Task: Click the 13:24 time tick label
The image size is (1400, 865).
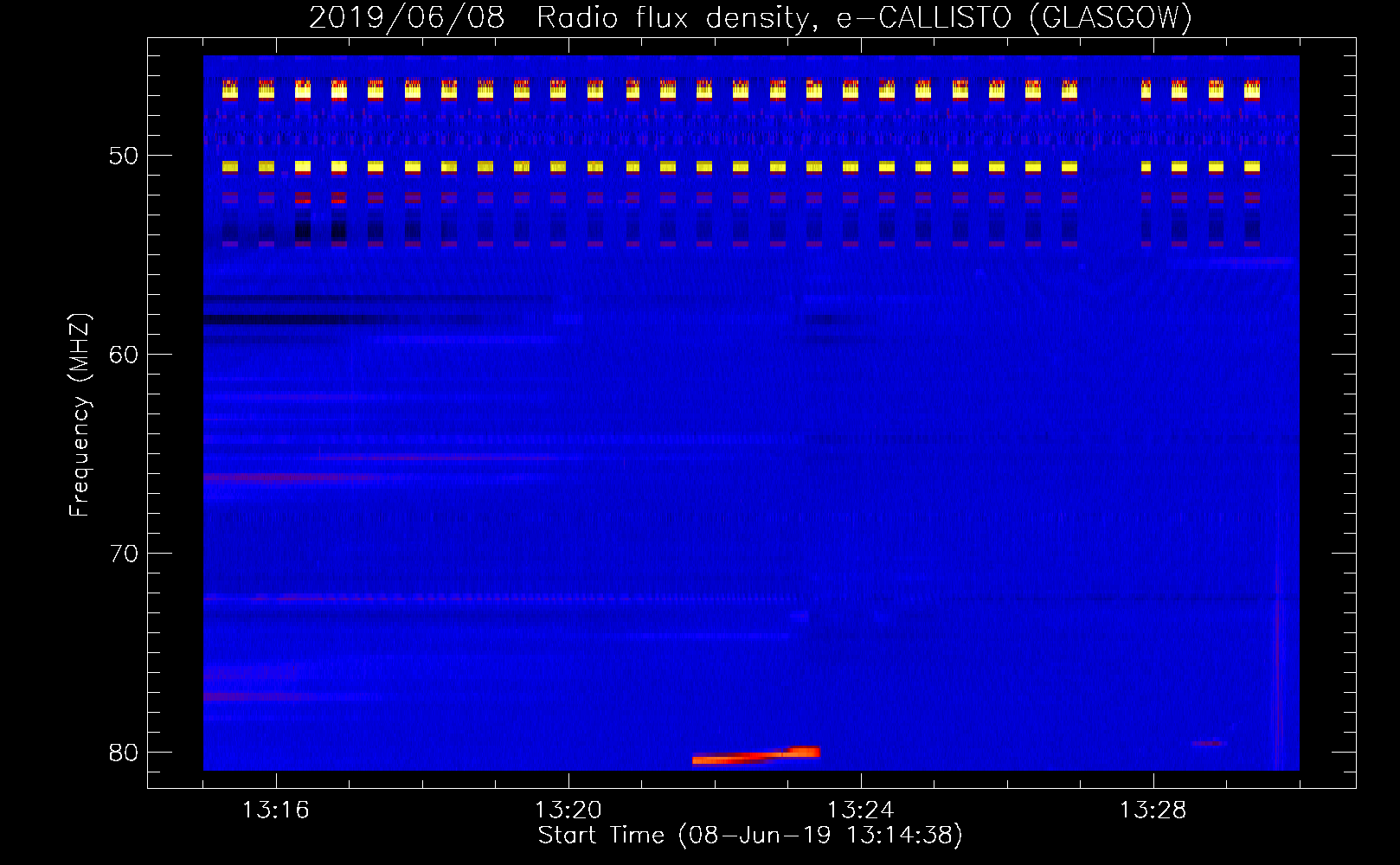Action: (x=861, y=811)
